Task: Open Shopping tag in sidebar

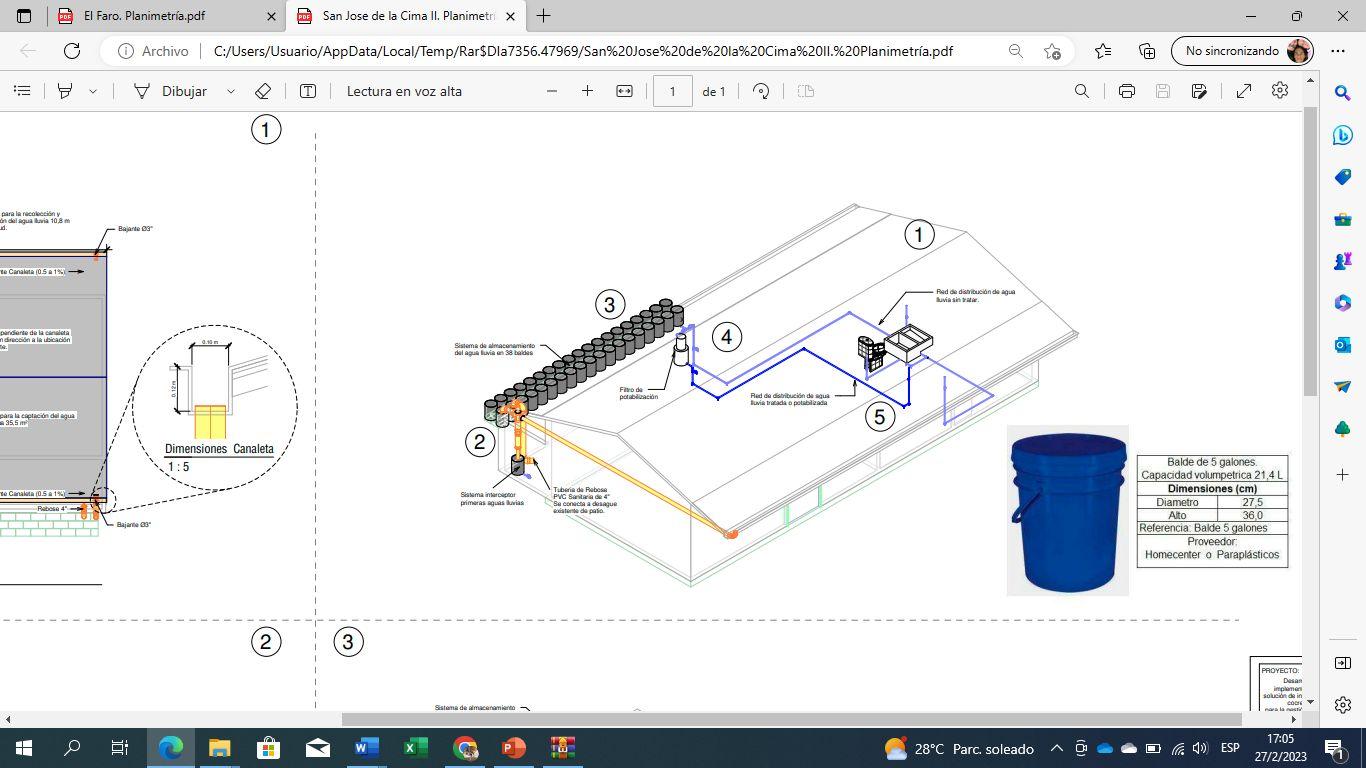Action: (1343, 177)
